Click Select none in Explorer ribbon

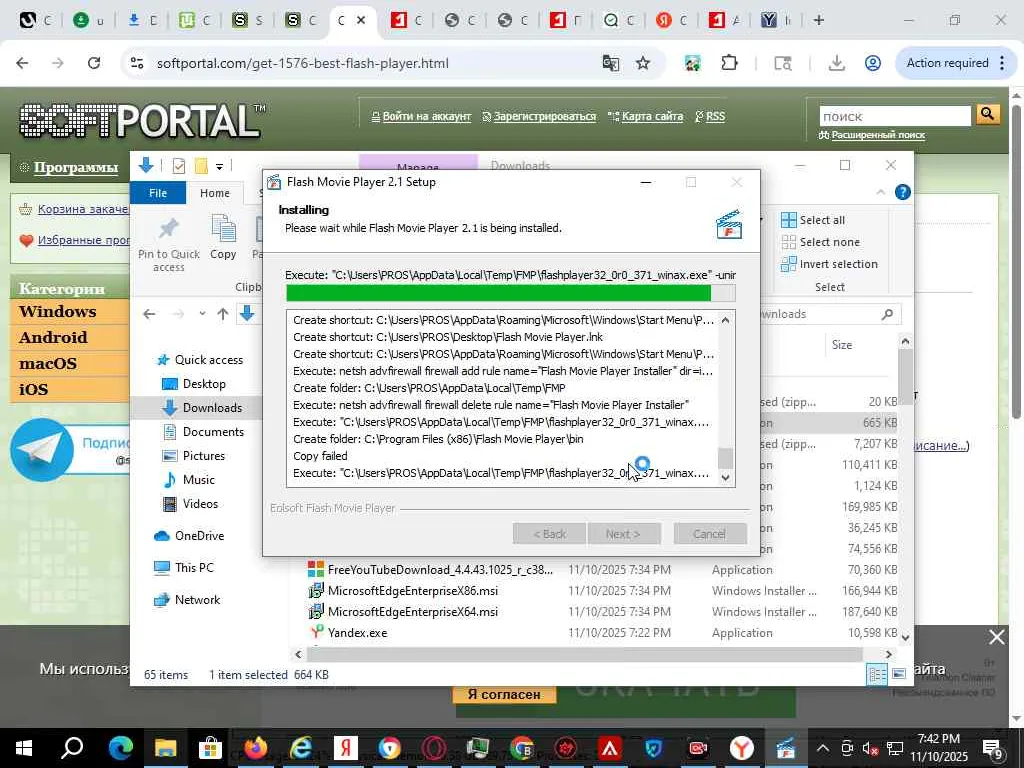(820, 242)
